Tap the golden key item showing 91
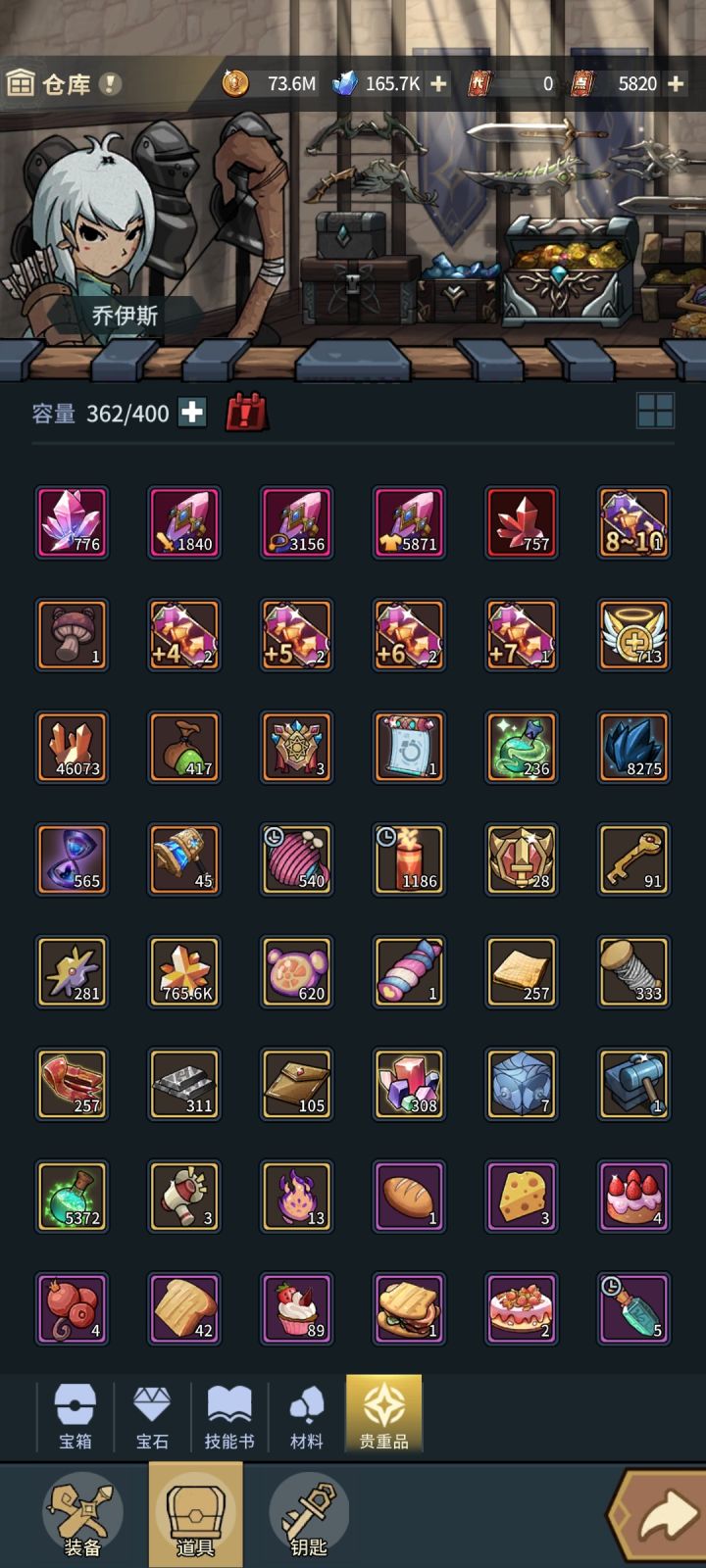706x1568 pixels. (x=633, y=859)
